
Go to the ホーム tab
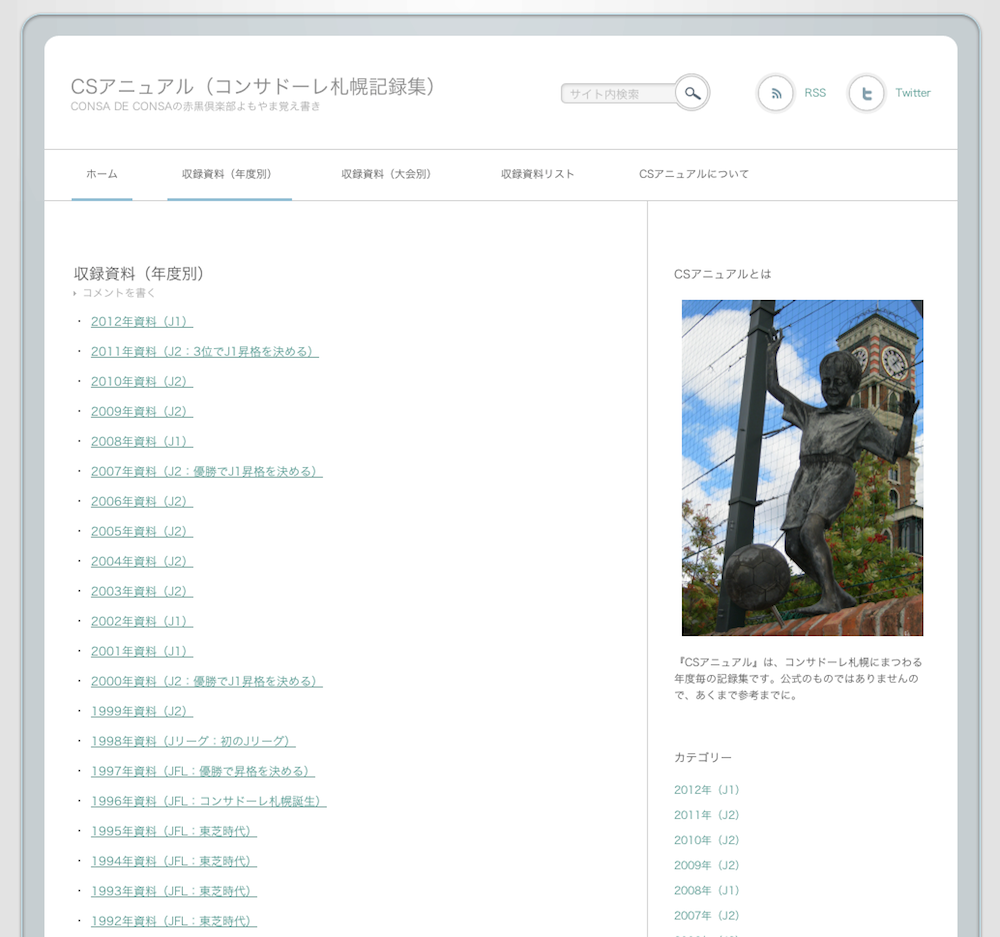point(102,174)
